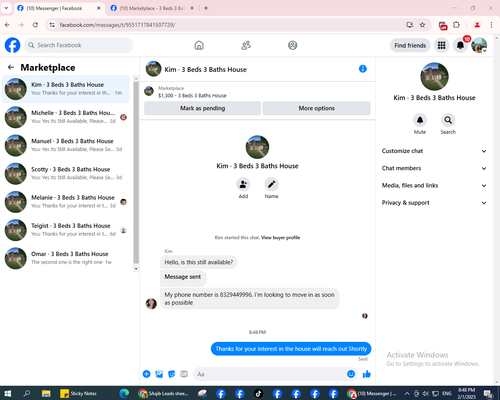Image resolution: width=500 pixels, height=400 pixels.
Task: Show hidden system tray icons
Action: point(407,394)
